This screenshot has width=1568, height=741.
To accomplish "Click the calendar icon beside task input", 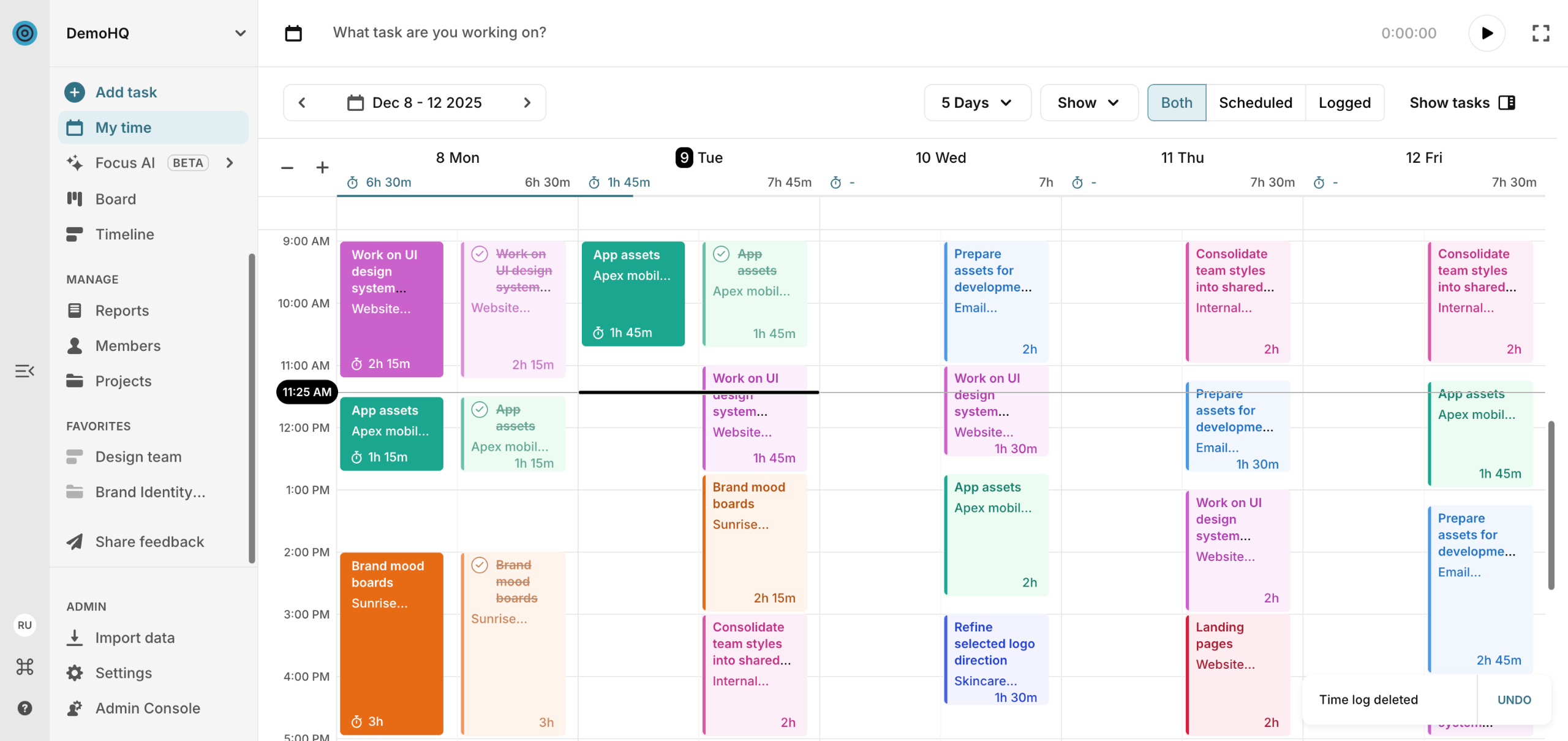I will [x=293, y=33].
